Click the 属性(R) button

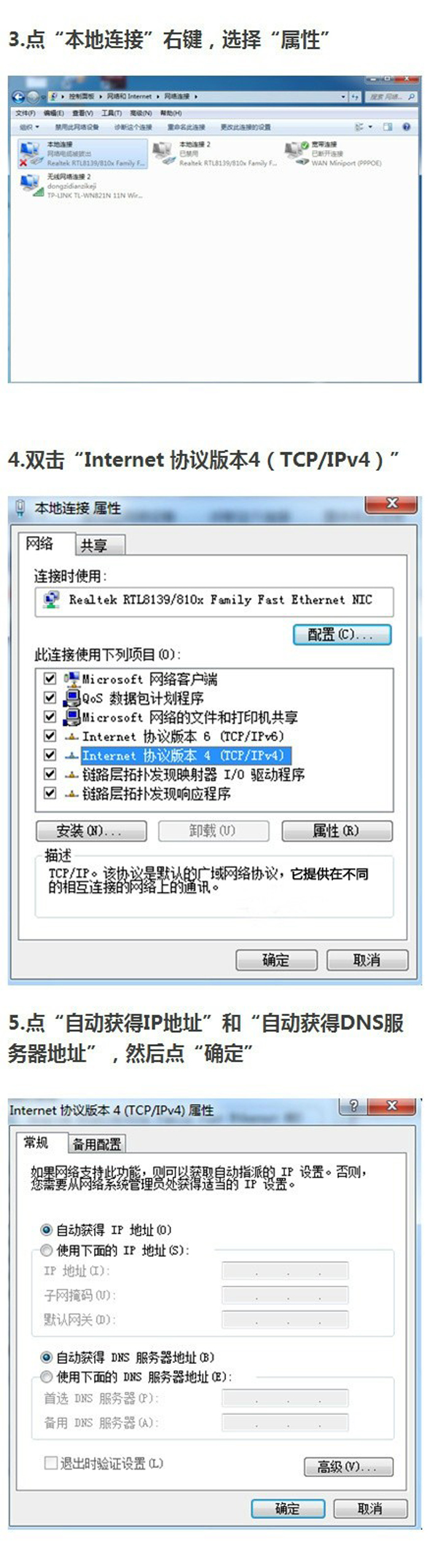point(337,831)
